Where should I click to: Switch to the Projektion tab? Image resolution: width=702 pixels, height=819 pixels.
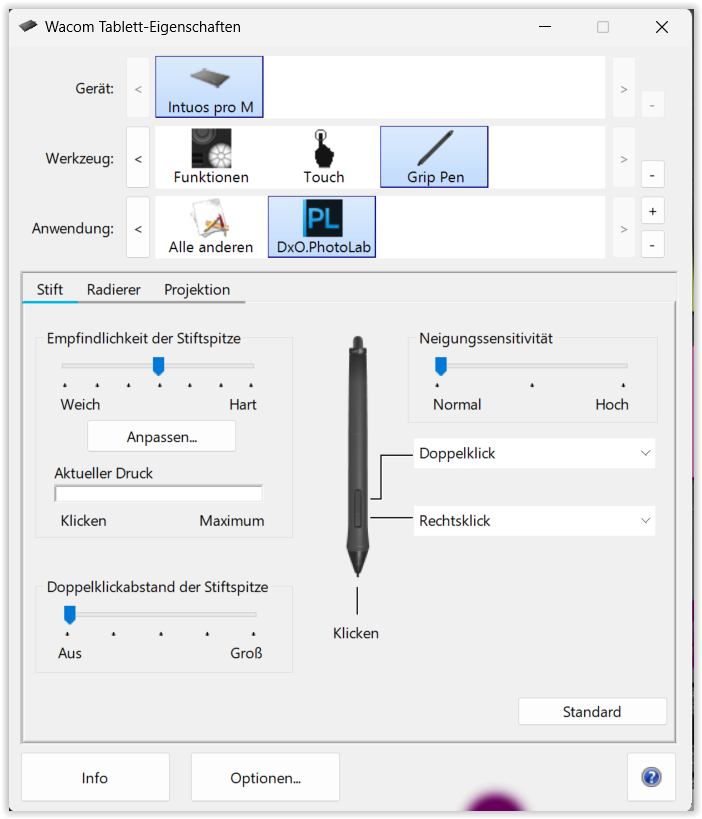point(197,290)
